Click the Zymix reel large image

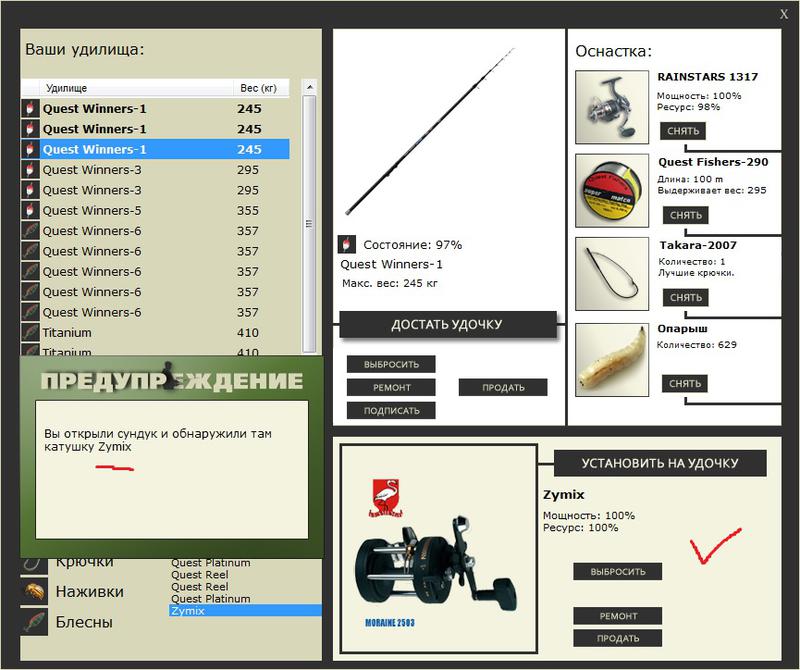click(438, 549)
